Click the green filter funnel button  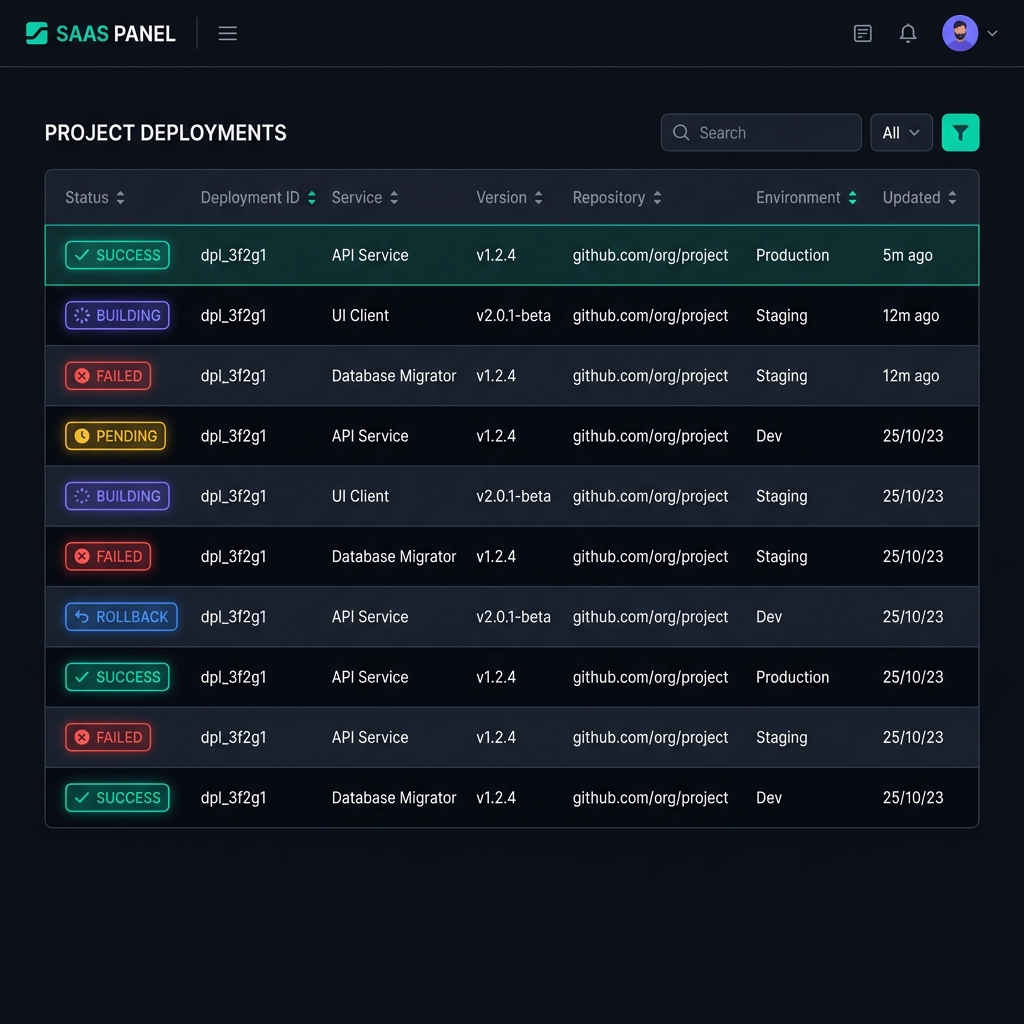click(x=960, y=133)
